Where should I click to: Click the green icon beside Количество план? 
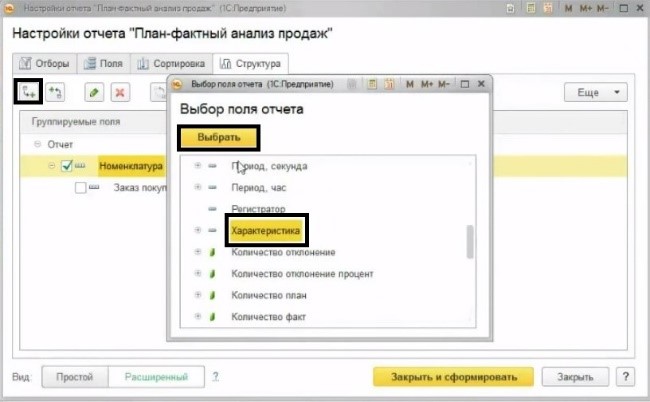coord(212,295)
